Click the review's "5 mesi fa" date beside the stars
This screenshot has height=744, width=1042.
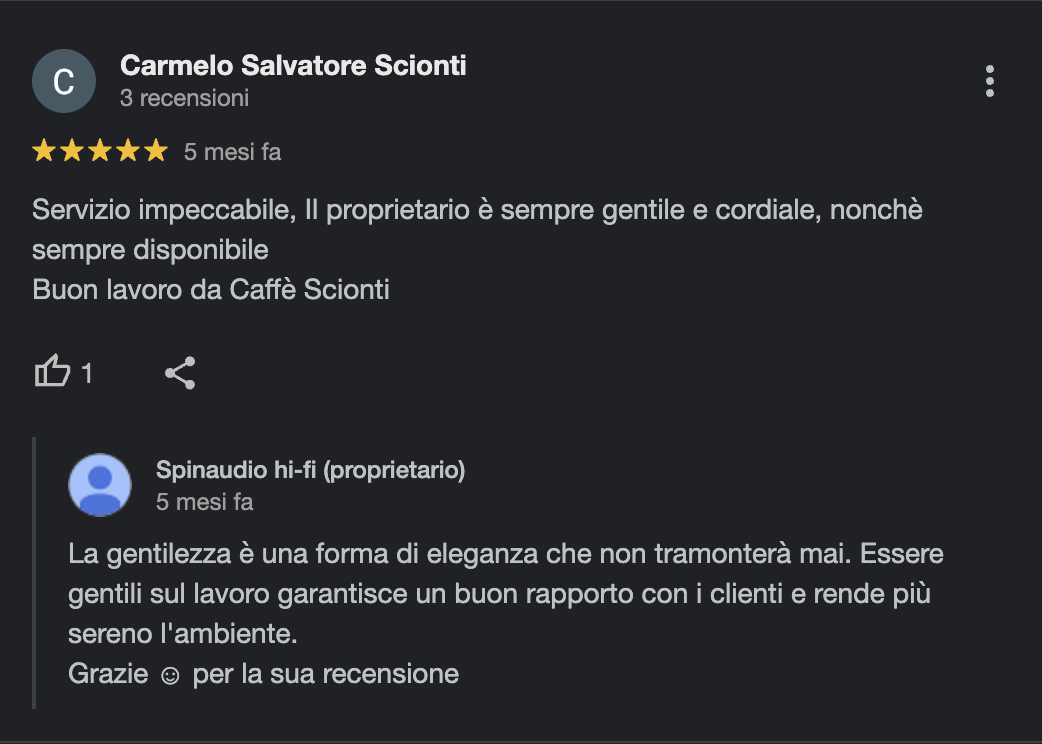pyautogui.click(x=233, y=152)
